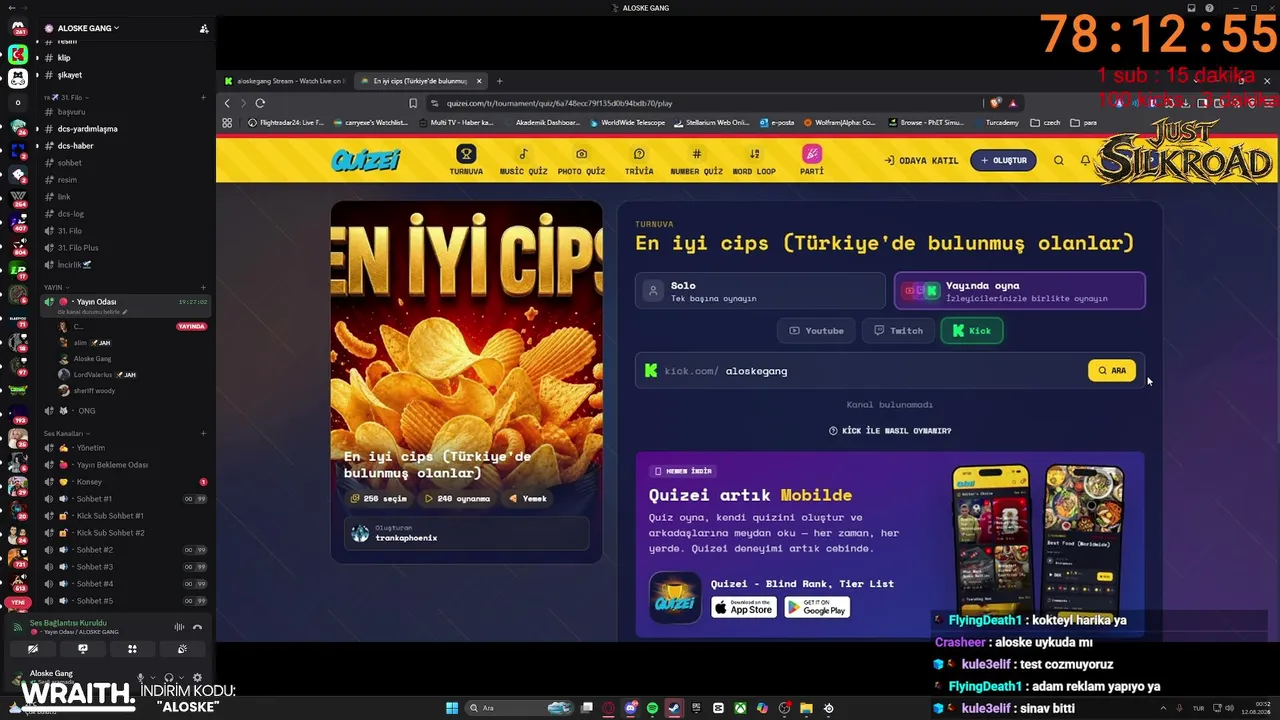Select the Trivia section
This screenshot has height=720, width=1280.
639,160
